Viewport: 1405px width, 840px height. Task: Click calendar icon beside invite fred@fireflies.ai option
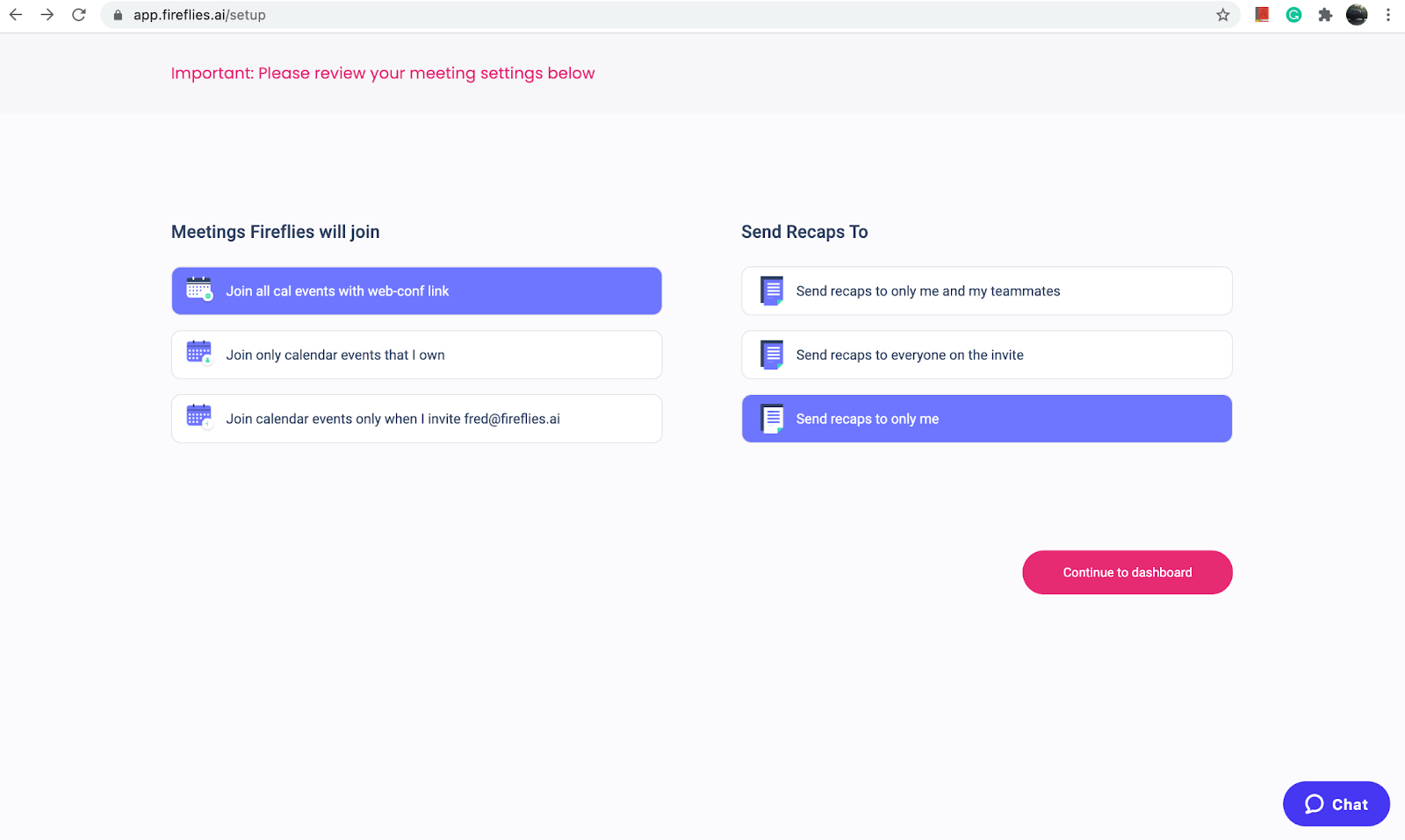199,417
